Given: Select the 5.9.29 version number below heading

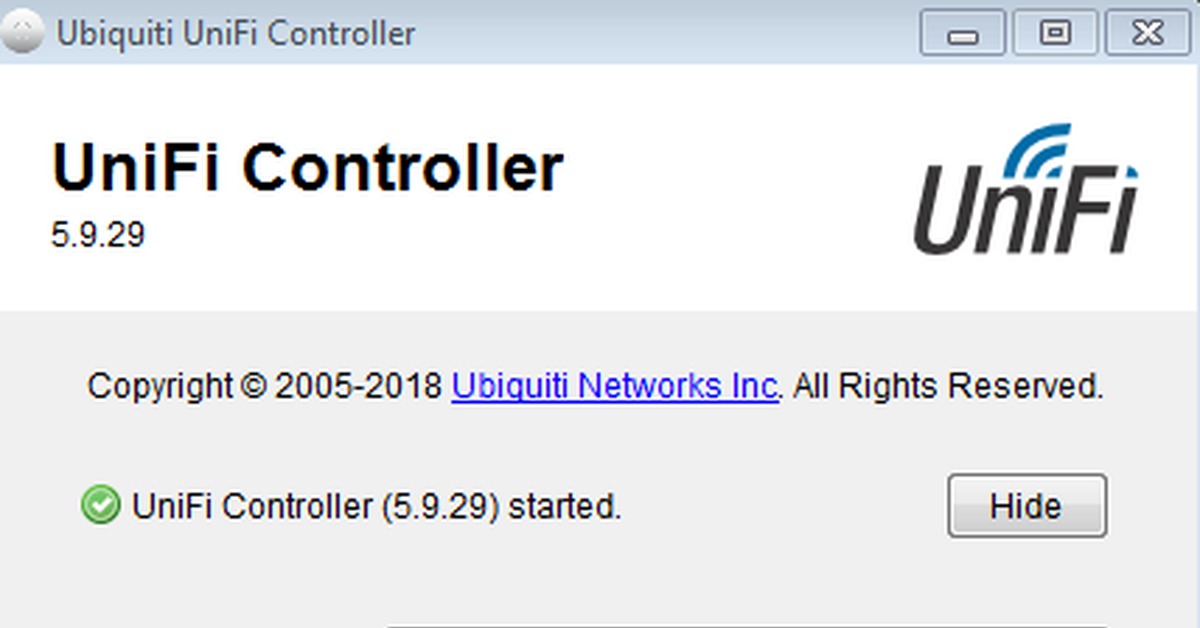Looking at the screenshot, I should pyautogui.click(x=98, y=235).
